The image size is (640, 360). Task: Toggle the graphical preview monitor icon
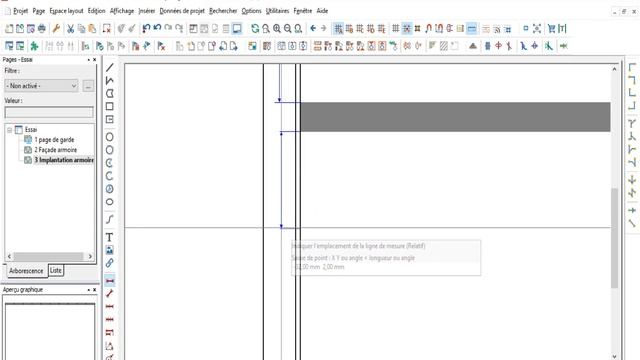tap(237, 29)
